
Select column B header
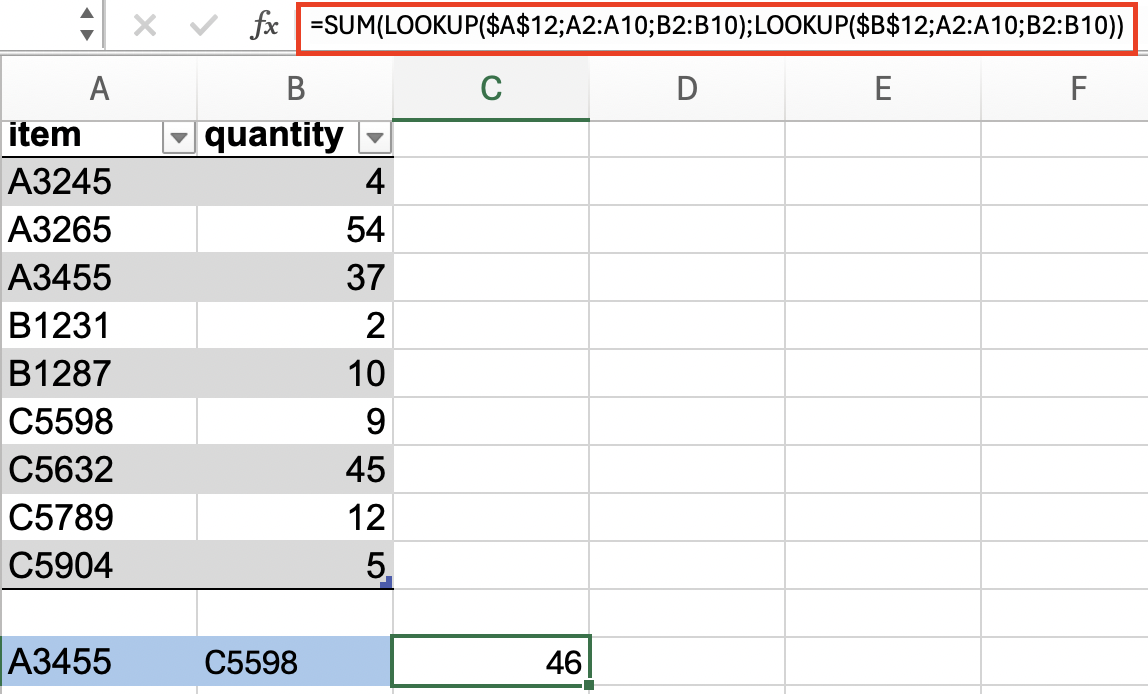pyautogui.click(x=295, y=89)
